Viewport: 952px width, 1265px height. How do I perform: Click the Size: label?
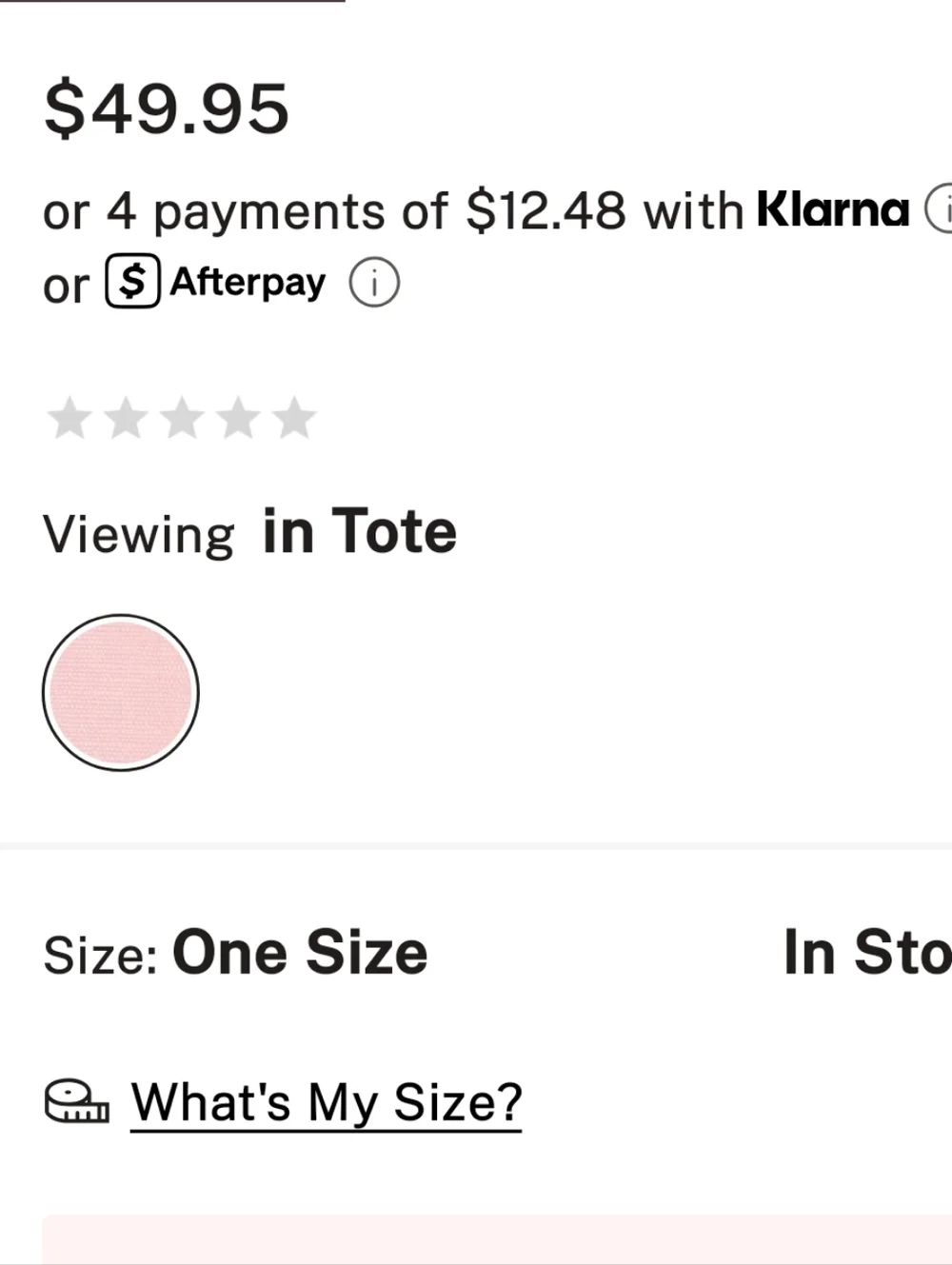pyautogui.click(x=101, y=955)
